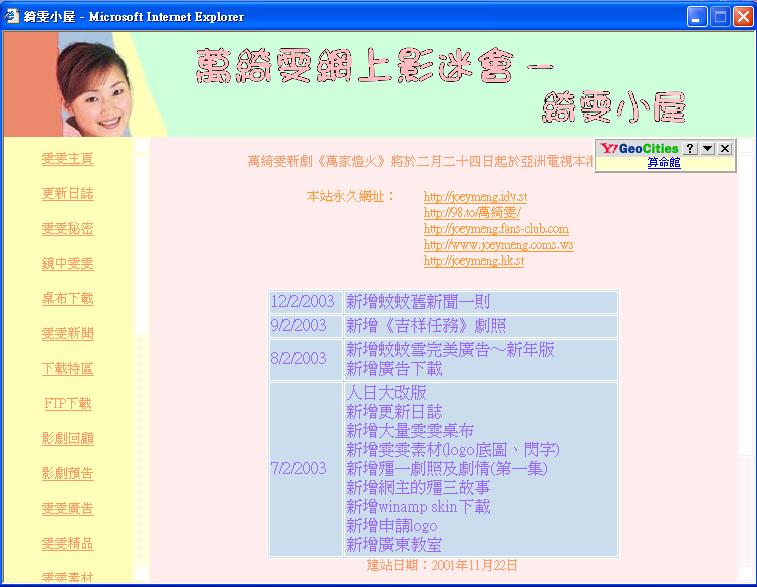Go to the 雯雯秘密 page
757x587 pixels.
(x=68, y=228)
